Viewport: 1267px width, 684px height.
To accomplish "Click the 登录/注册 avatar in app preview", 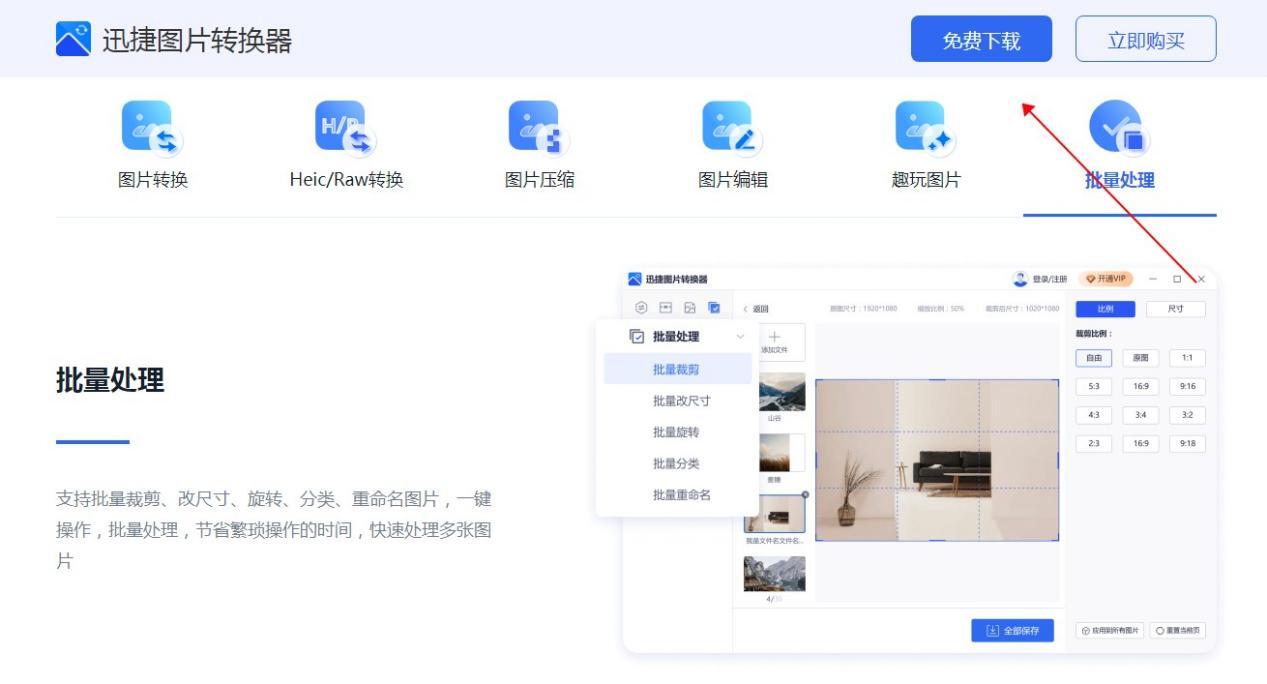I will (1021, 279).
